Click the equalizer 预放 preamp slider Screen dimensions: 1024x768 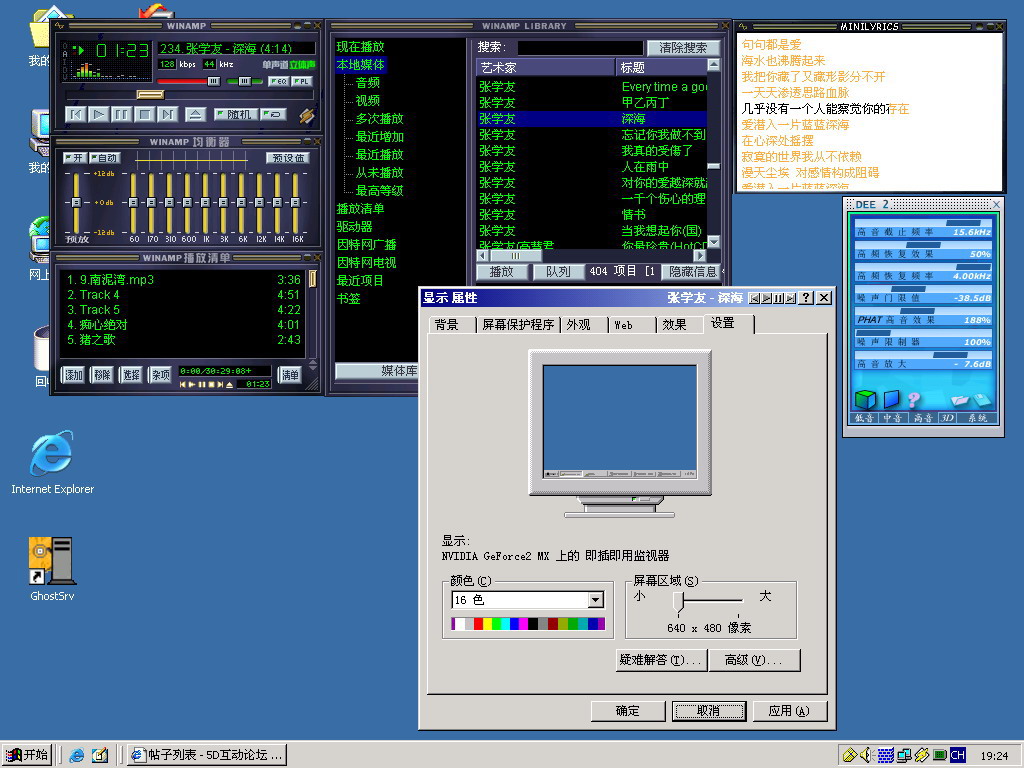(x=76, y=202)
